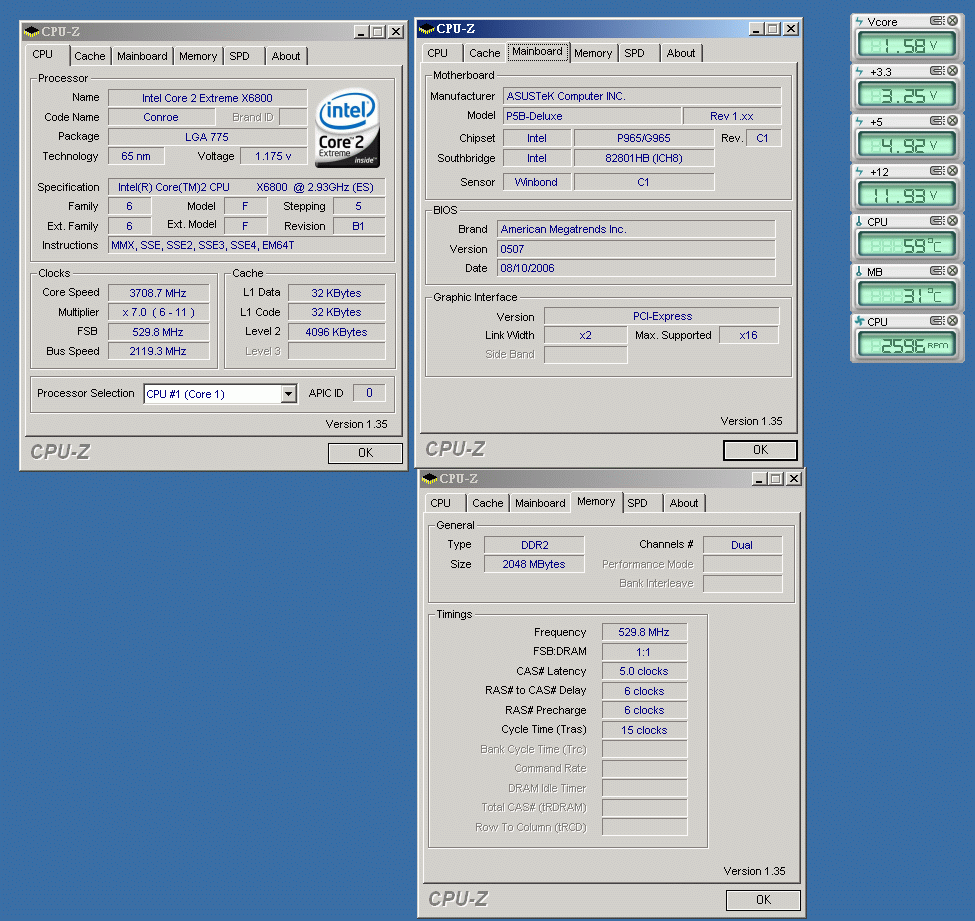Click the fan icon on the CPU RPM widget
Image resolution: width=975 pixels, height=921 pixels.
(x=859, y=322)
